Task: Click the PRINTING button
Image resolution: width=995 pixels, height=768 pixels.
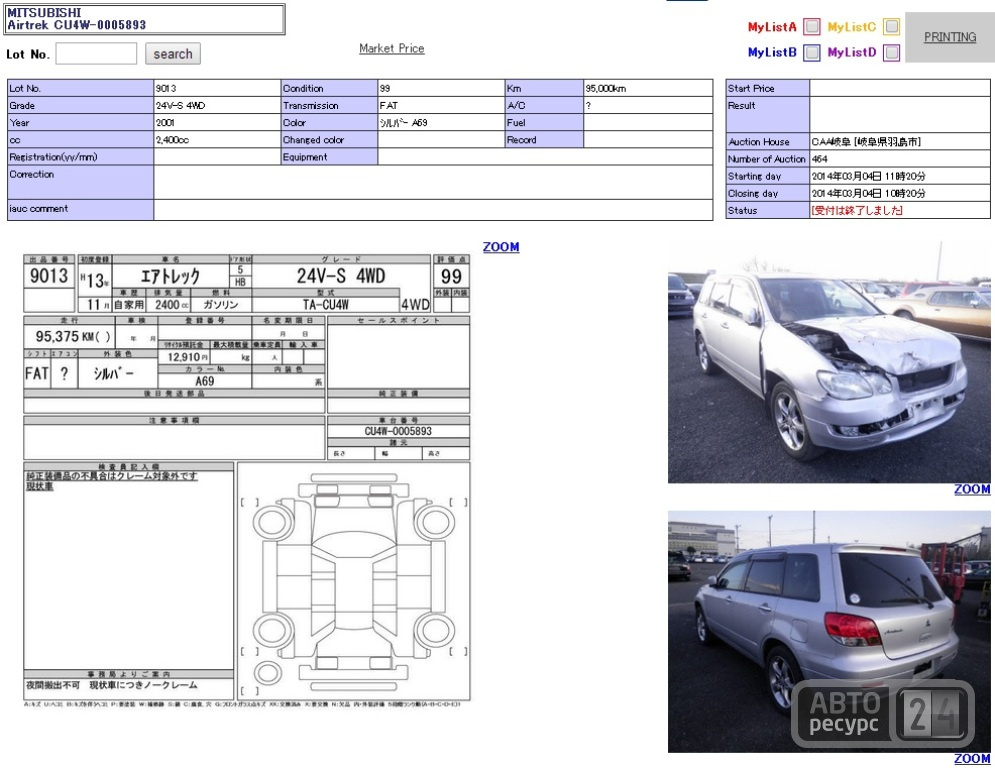Action: (949, 37)
